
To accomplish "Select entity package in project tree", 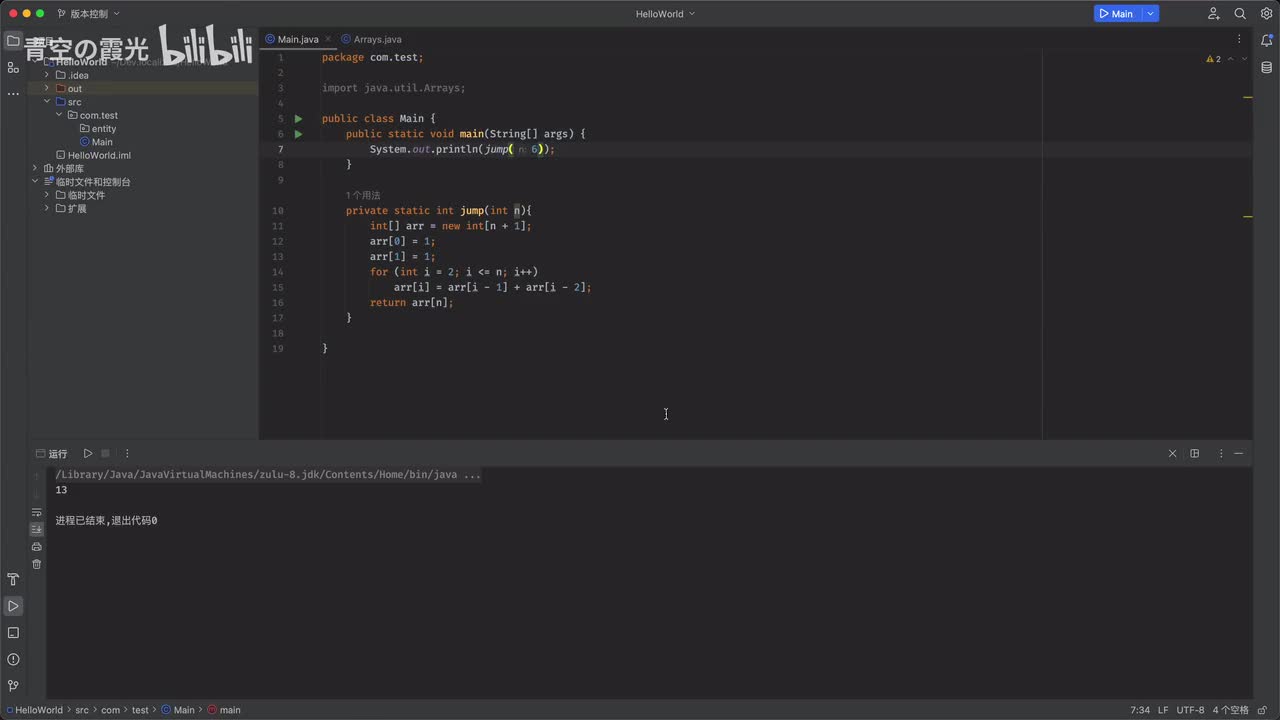I will (98, 129).
